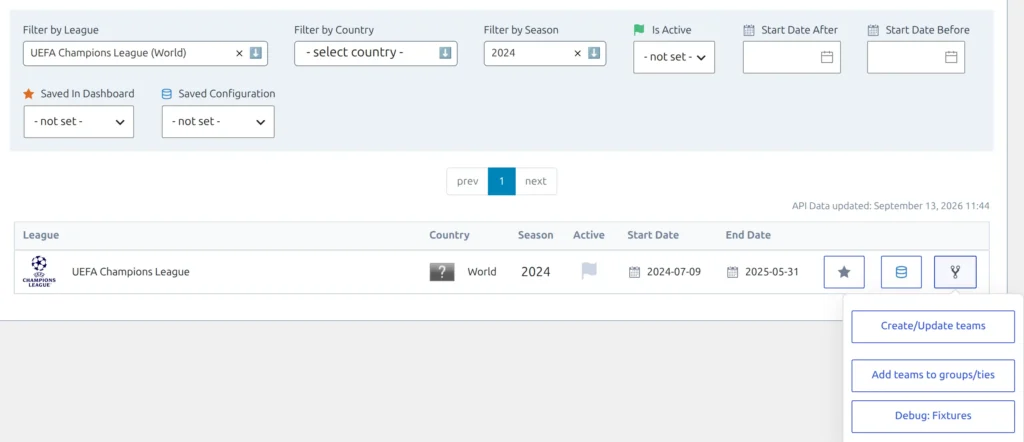Screen dimensions: 1024x442
Task: Click the grey Active flag icon in row
Action: (589, 271)
